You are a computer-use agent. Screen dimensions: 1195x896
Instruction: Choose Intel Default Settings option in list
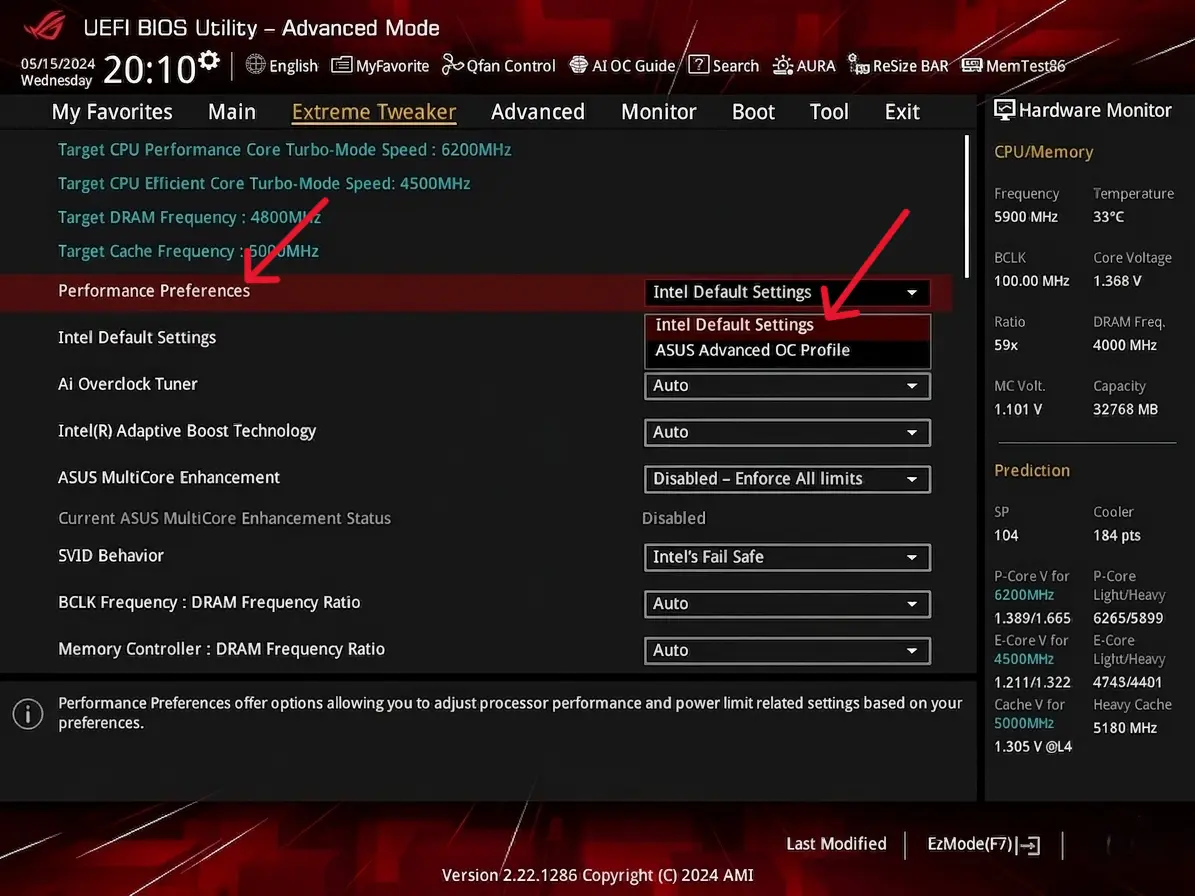pos(787,325)
